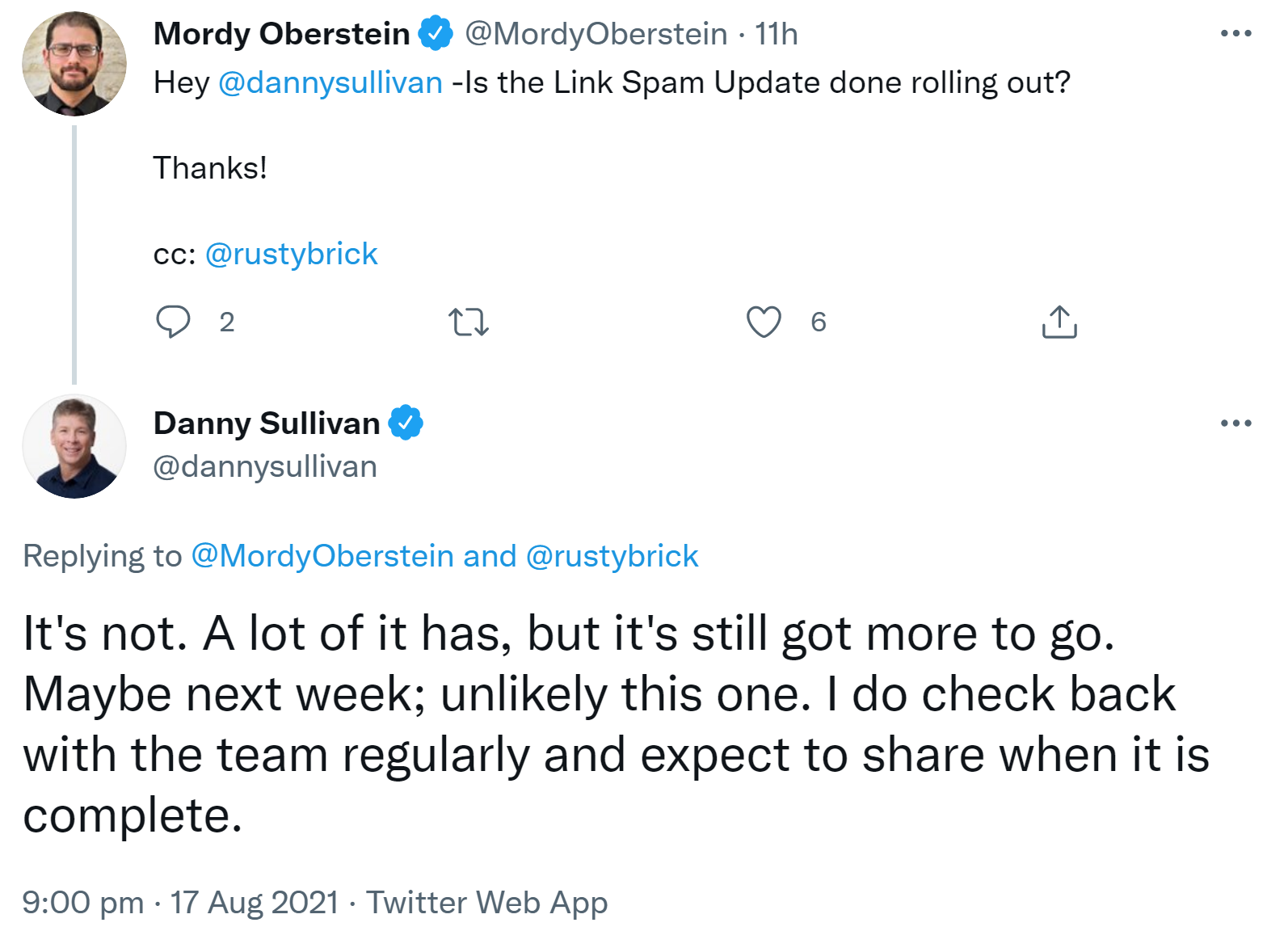This screenshot has width=1288, height=948.
Task: Click Danny Sullivan's verified badge
Action: tap(406, 423)
